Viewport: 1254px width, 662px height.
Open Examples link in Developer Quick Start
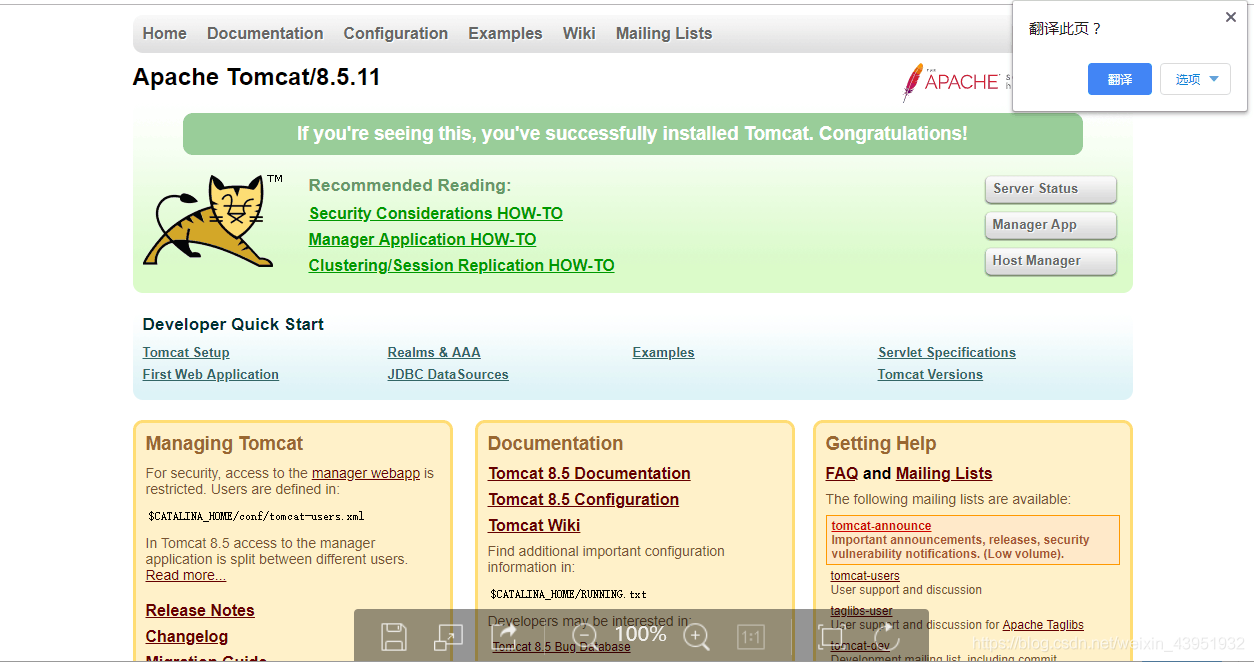coord(663,352)
